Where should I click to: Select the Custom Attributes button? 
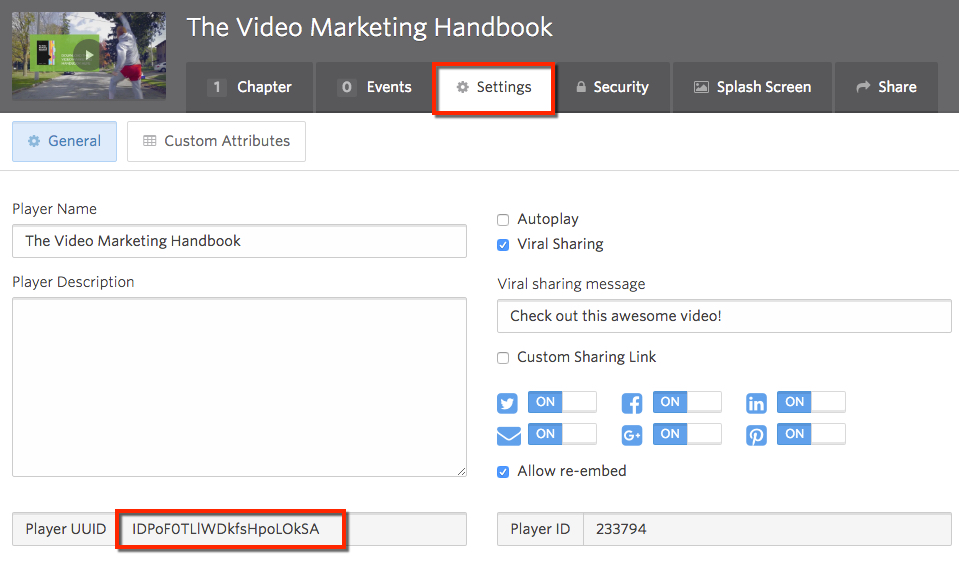[x=216, y=141]
